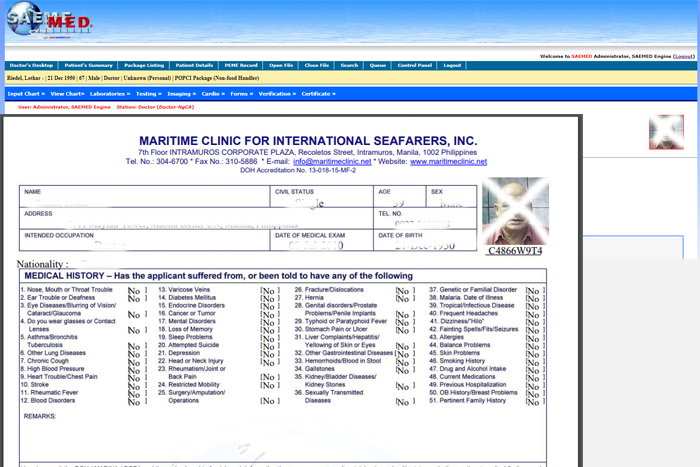Expand the Certificate menu

(x=318, y=94)
